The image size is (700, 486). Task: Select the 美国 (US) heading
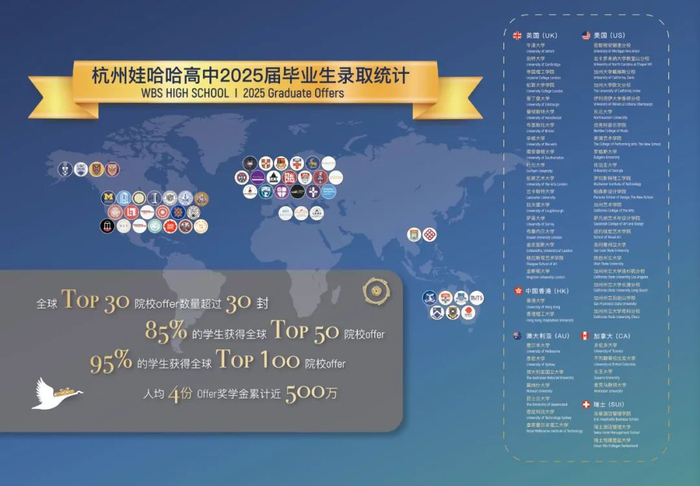(x=609, y=36)
